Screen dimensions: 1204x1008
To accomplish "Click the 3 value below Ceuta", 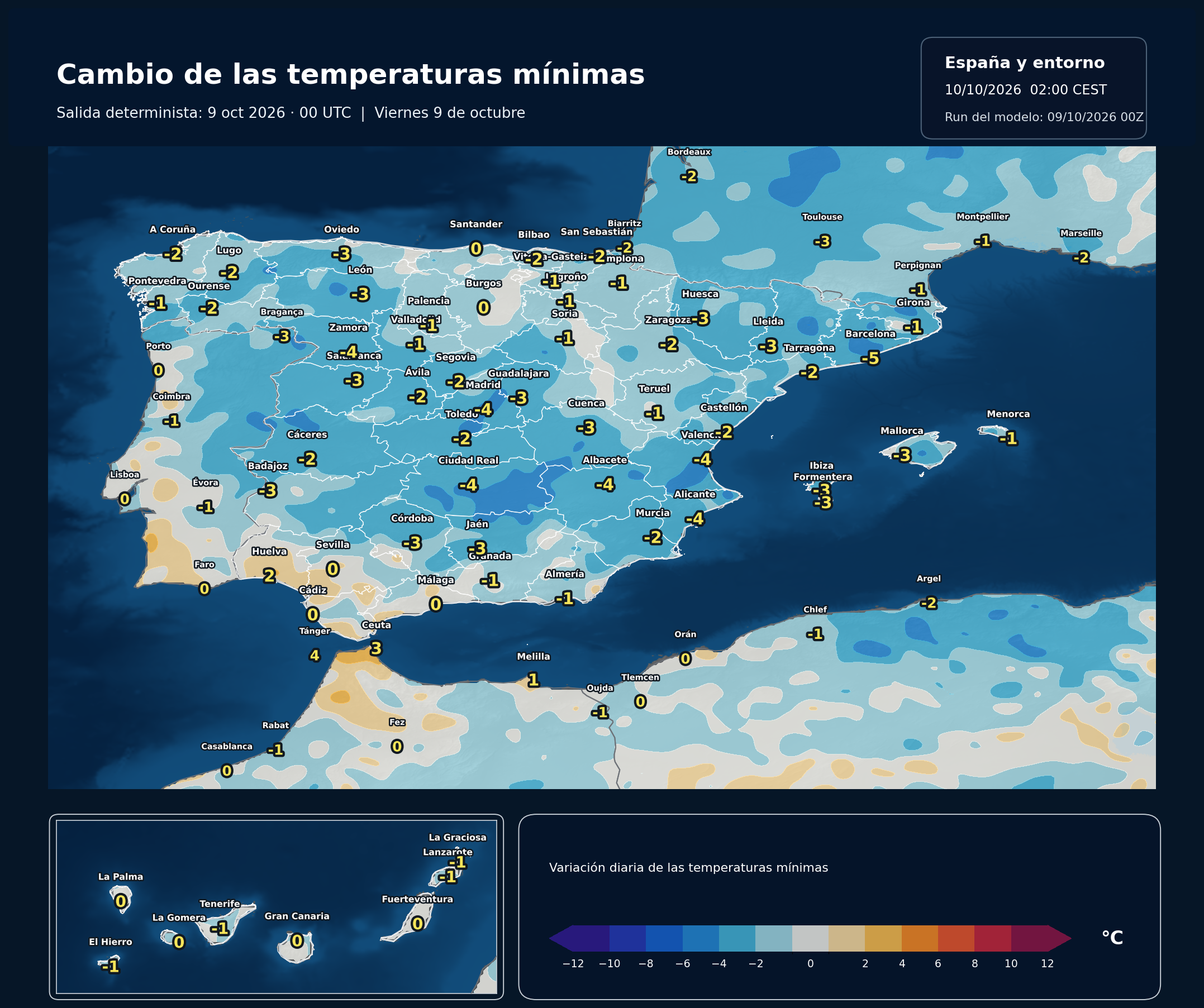I will point(375,649).
